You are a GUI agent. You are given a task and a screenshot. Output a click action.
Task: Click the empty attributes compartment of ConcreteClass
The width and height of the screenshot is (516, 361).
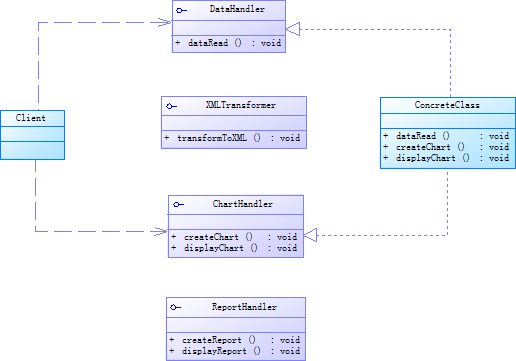tap(448, 121)
